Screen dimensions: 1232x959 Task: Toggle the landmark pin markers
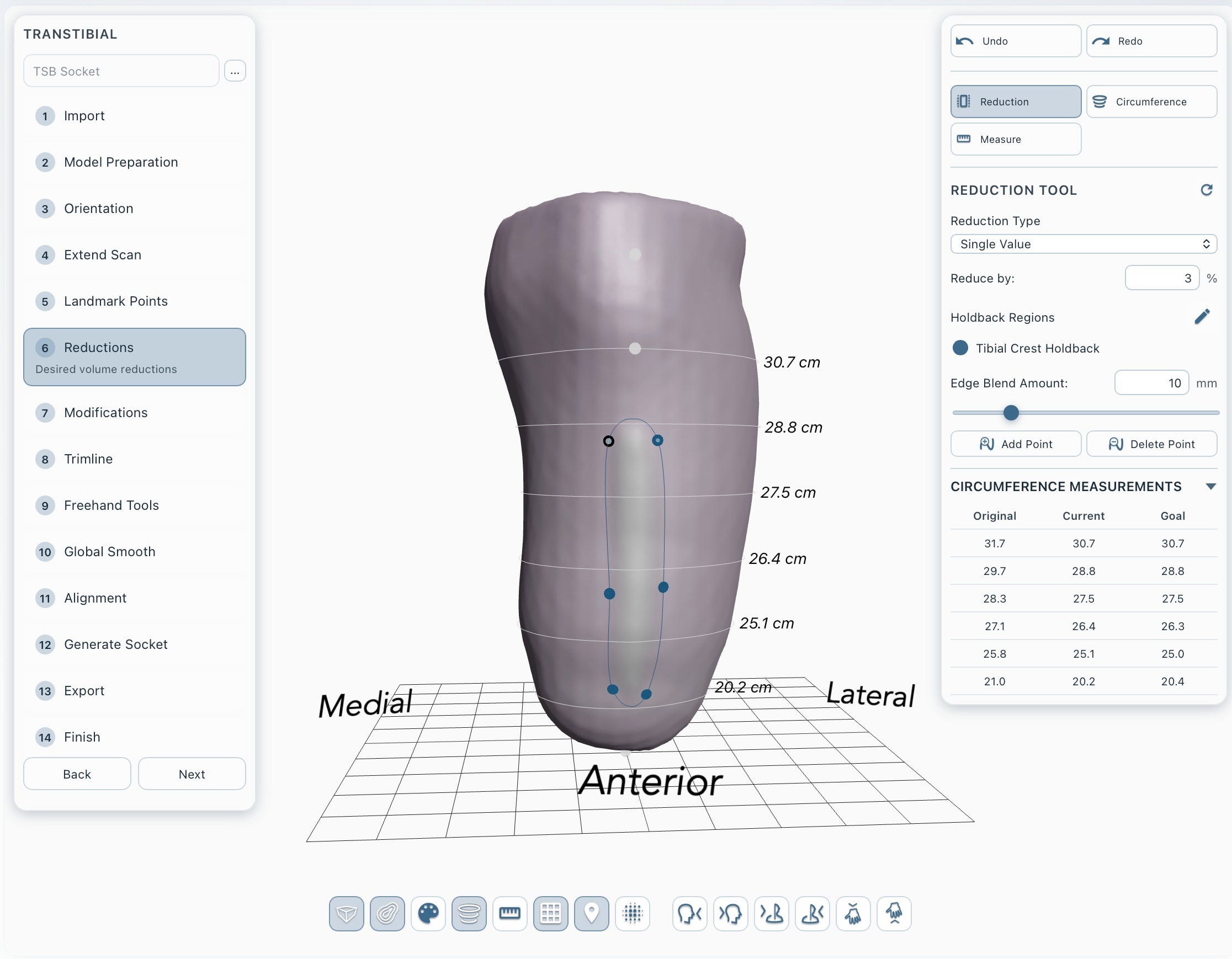tap(591, 913)
